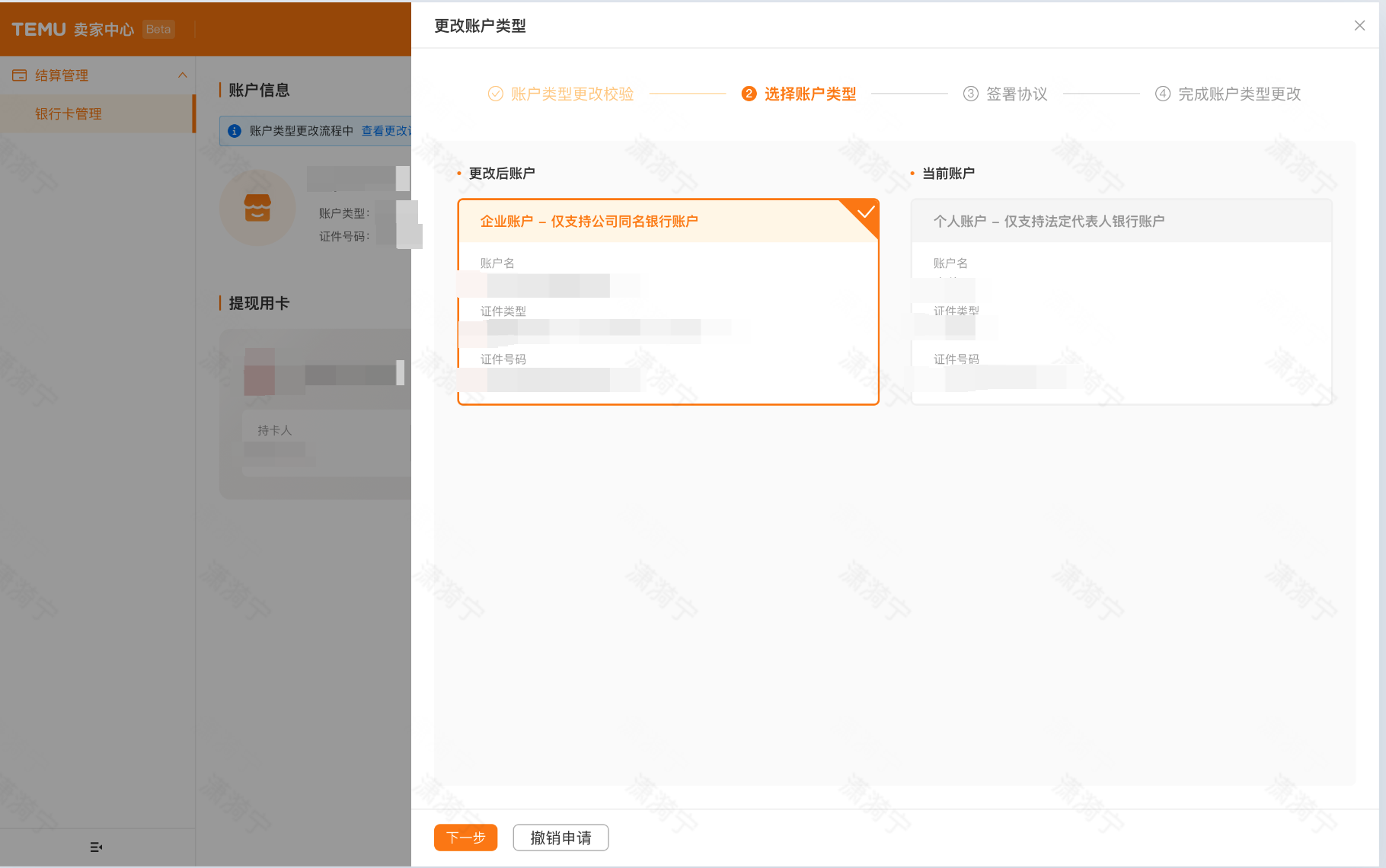1386x868 pixels.
Task: Collapse the left sidebar via bottom icon
Action: click(95, 847)
